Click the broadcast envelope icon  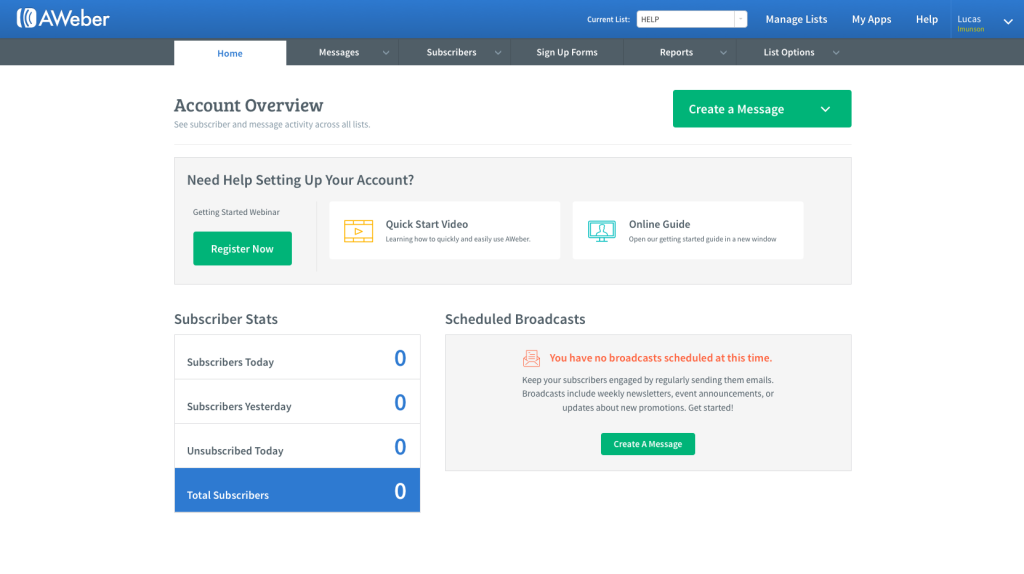(x=532, y=358)
